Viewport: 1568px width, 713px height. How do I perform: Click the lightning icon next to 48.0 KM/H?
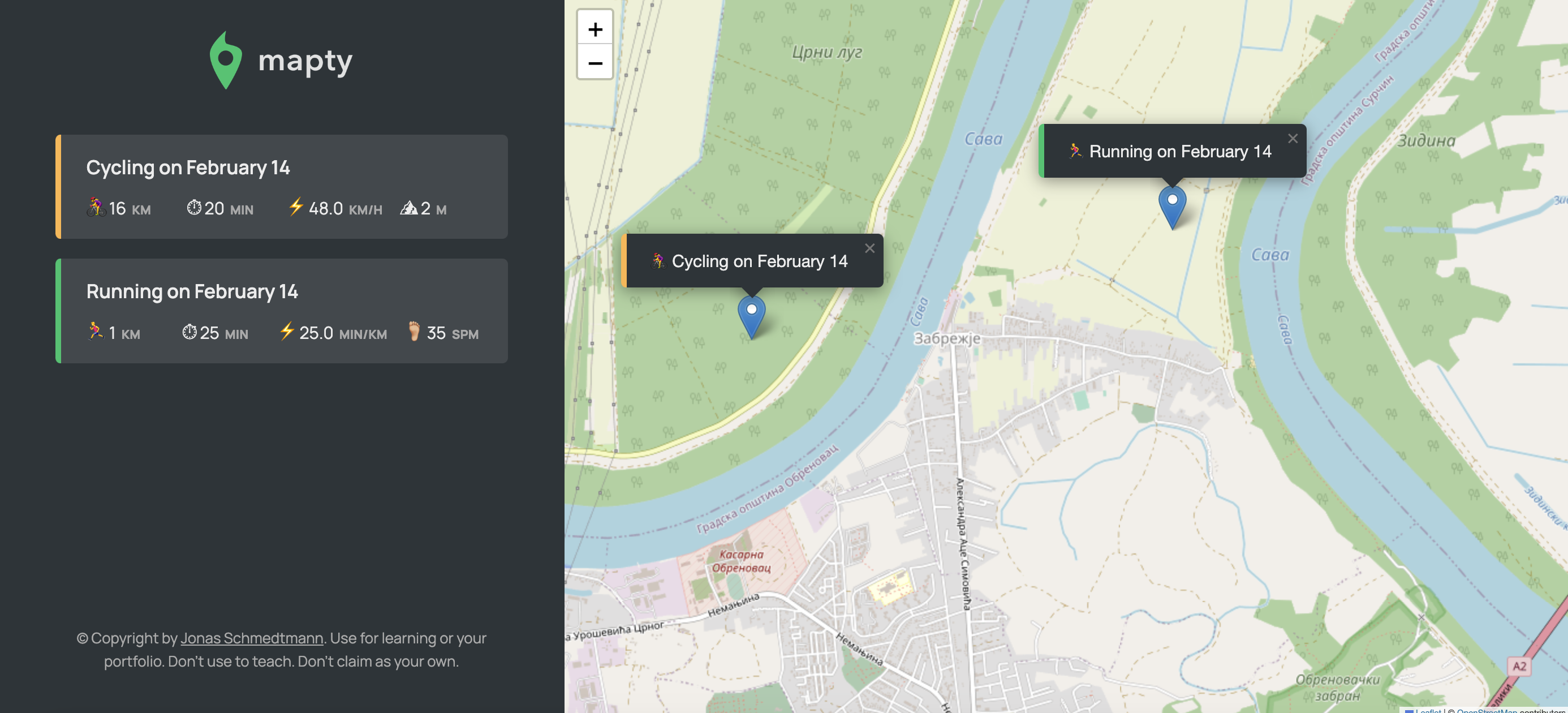click(296, 207)
